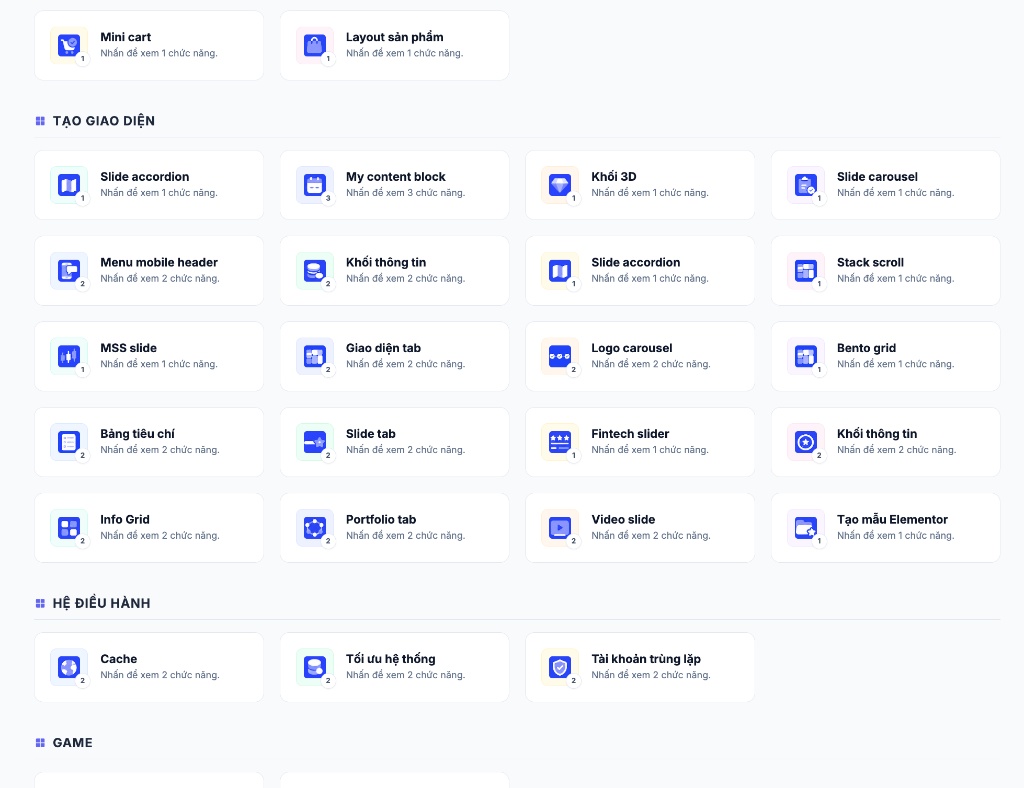This screenshot has width=1024, height=788.
Task: Select the Slide tab star icon
Action: pos(314,442)
